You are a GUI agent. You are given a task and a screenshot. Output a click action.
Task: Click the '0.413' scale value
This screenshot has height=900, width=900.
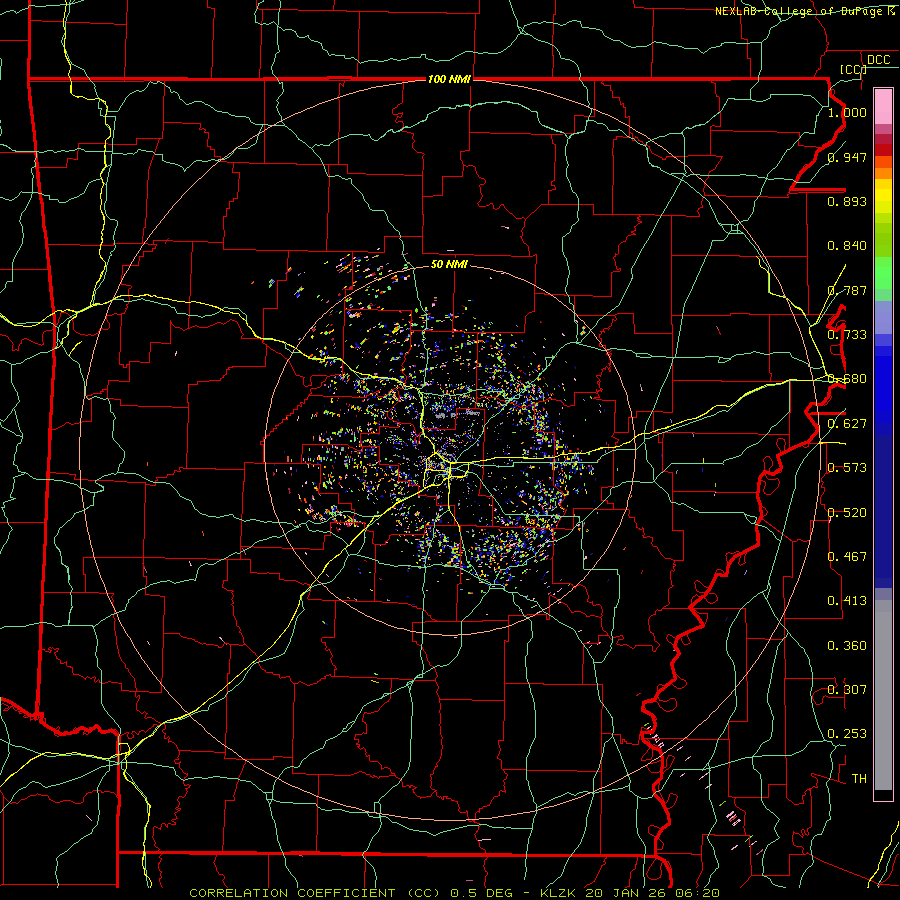(x=847, y=601)
